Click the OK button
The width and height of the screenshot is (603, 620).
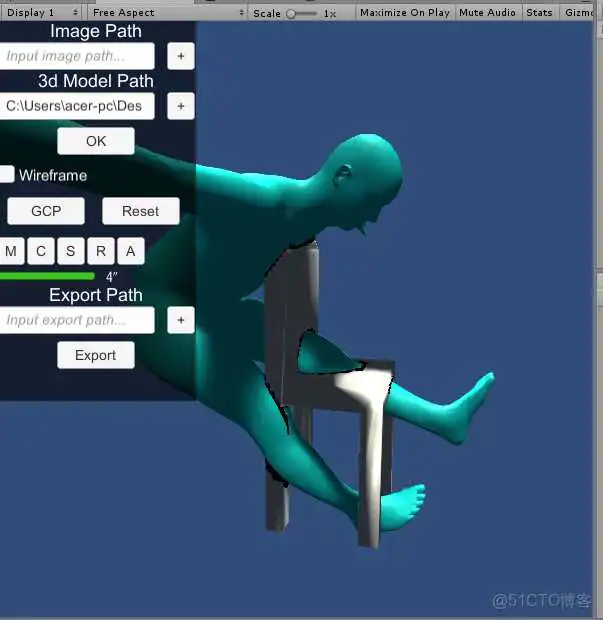tap(96, 141)
